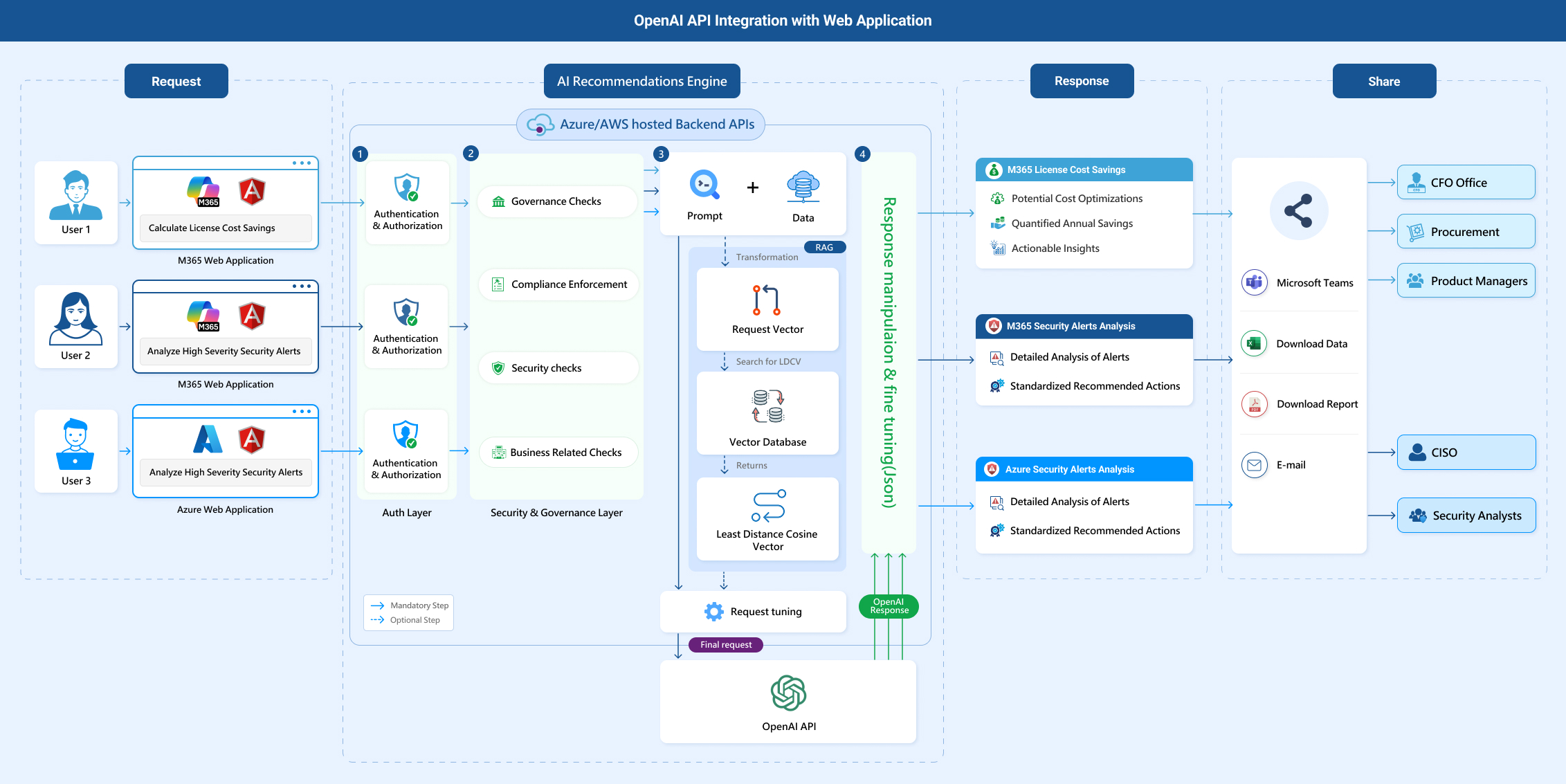Click the Azure Security Alerts Analysis header icon
The width and height of the screenshot is (1566, 784).
(x=992, y=469)
